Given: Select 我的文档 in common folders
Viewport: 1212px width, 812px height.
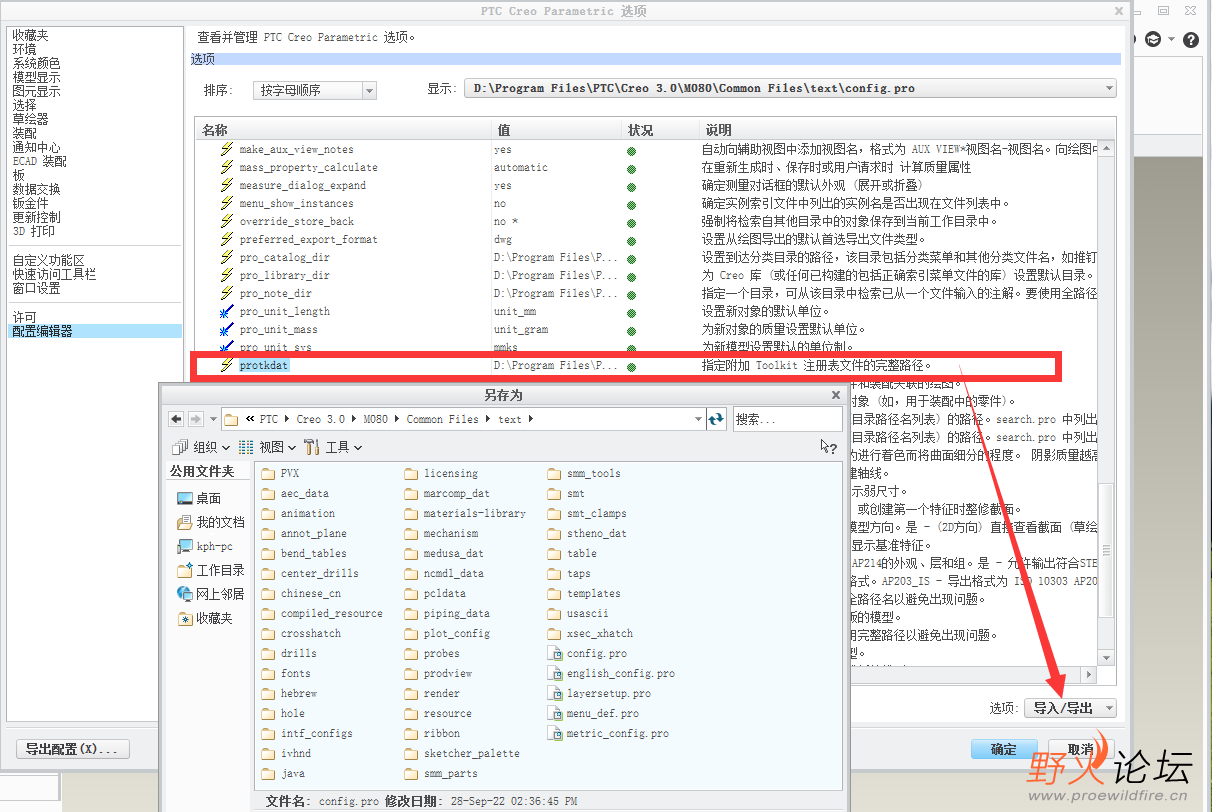Looking at the screenshot, I should coord(210,522).
